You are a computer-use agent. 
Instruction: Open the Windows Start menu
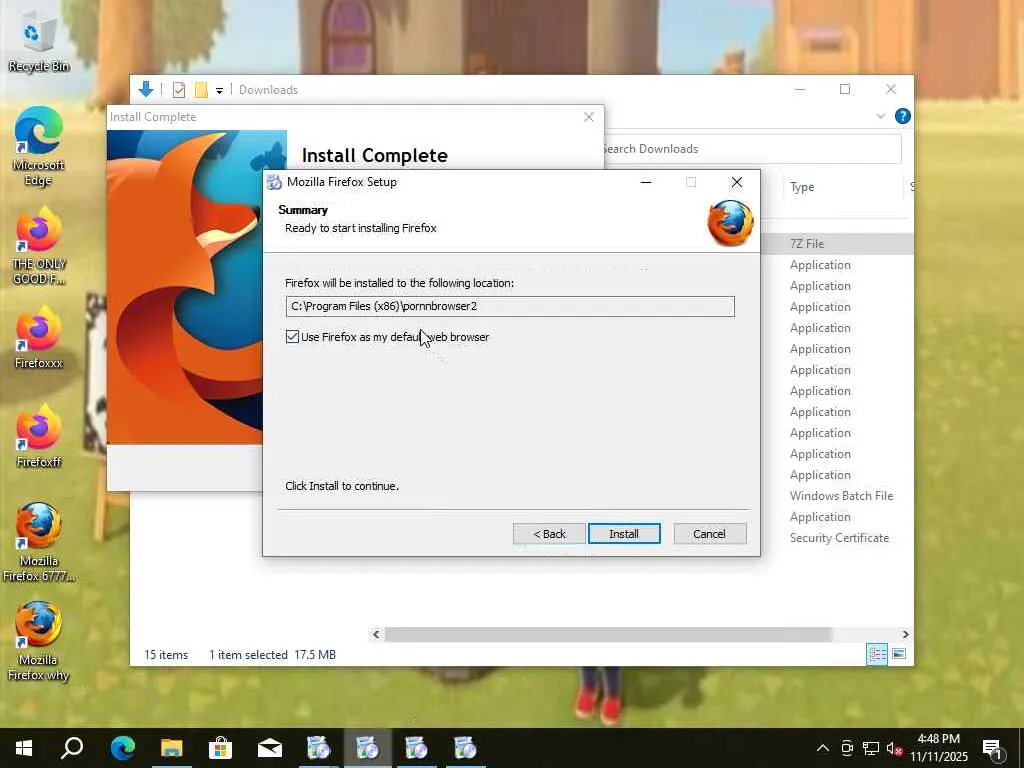(24, 748)
